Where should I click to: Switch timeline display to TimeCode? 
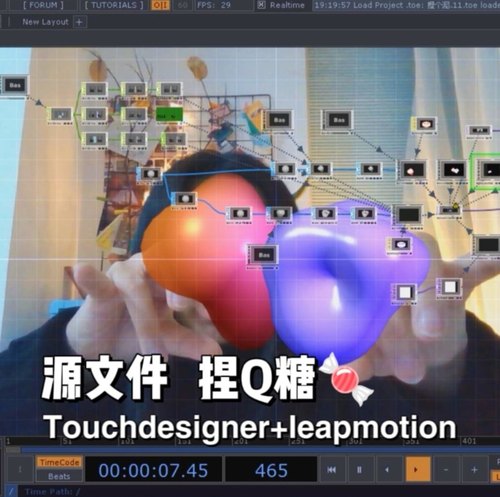coord(59,462)
